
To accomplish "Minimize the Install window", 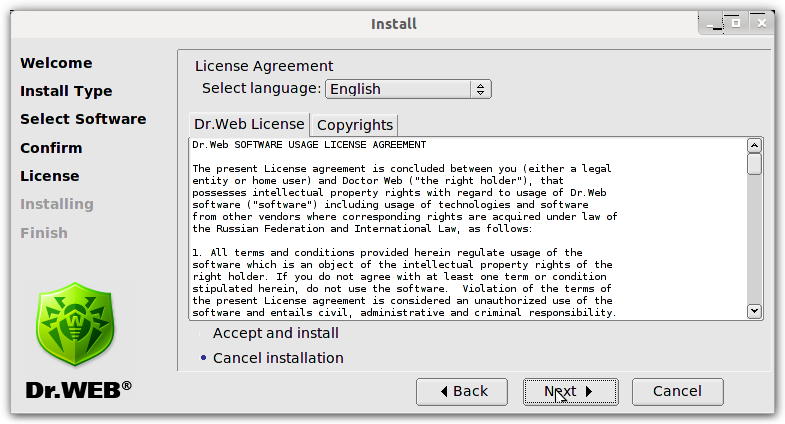I will (713, 24).
